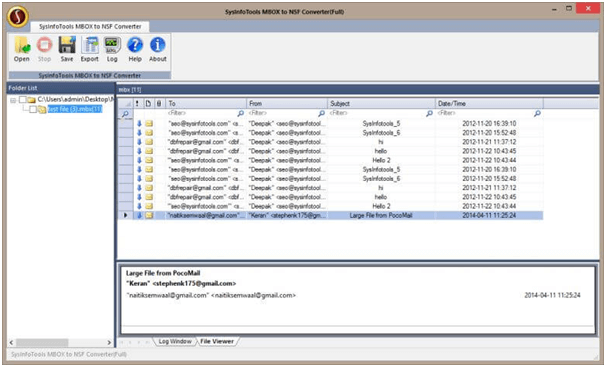Click the magnifier icon at filter row start
This screenshot has width=606, height=367.
125,114
